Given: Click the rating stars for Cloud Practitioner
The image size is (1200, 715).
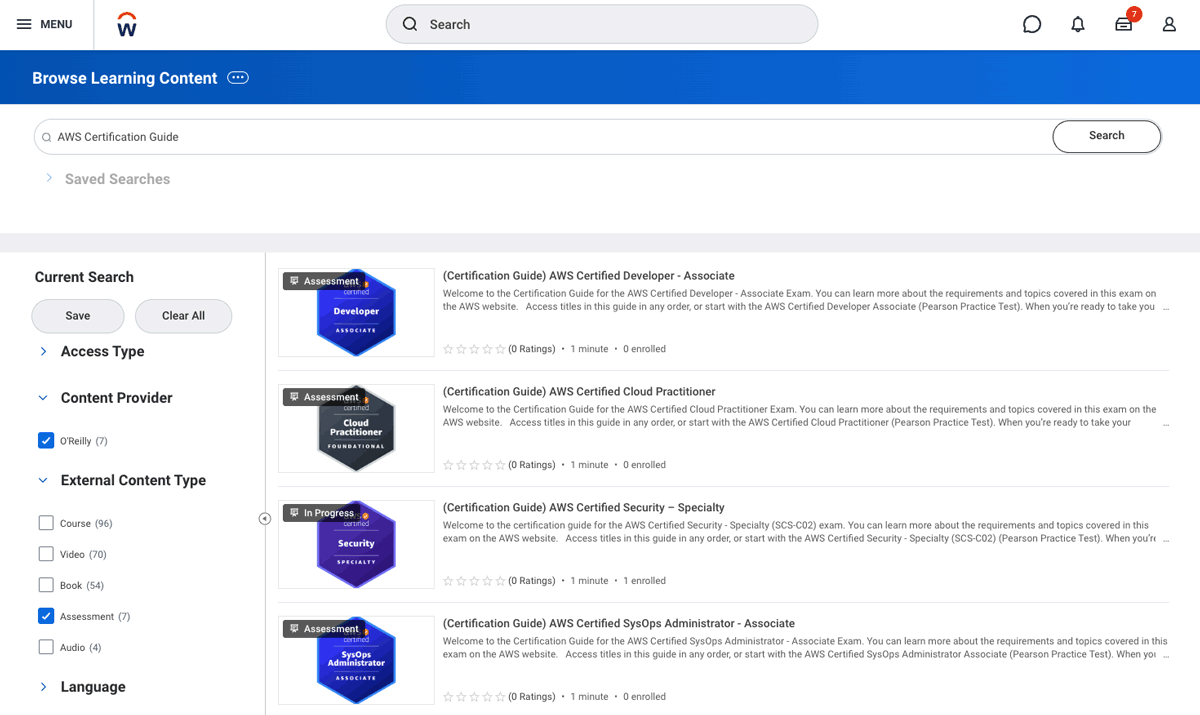Looking at the screenshot, I should pos(474,465).
